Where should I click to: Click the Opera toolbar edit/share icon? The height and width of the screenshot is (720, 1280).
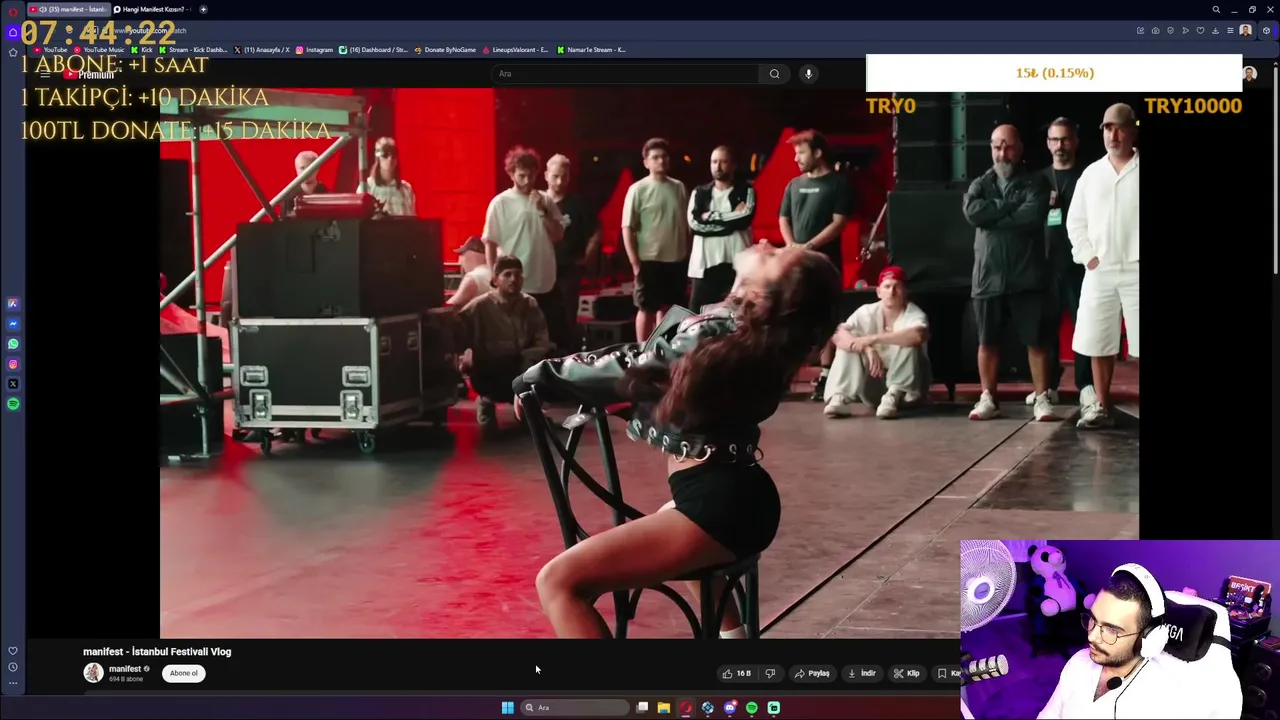pos(1140,31)
